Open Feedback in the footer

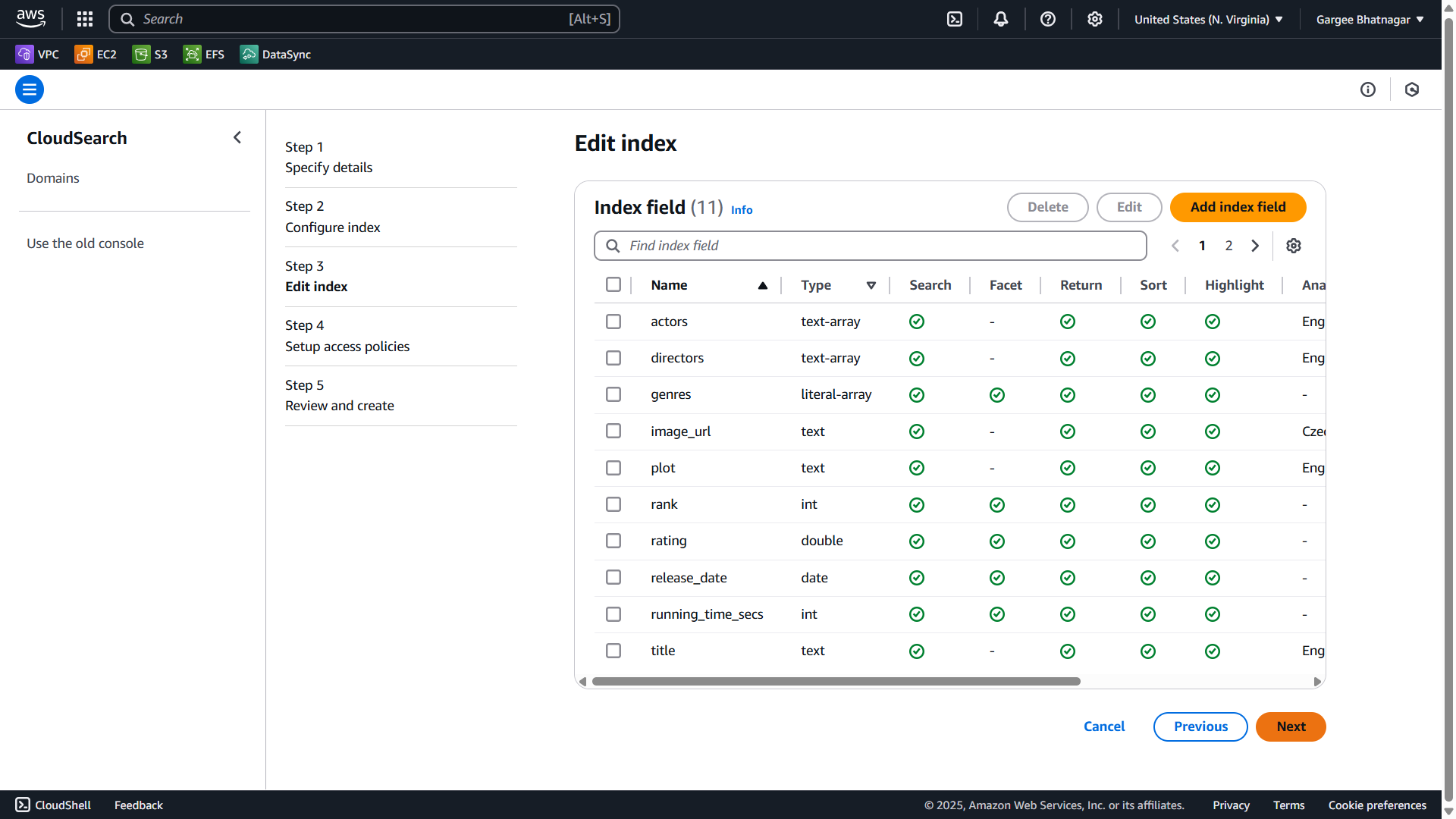coord(139,805)
